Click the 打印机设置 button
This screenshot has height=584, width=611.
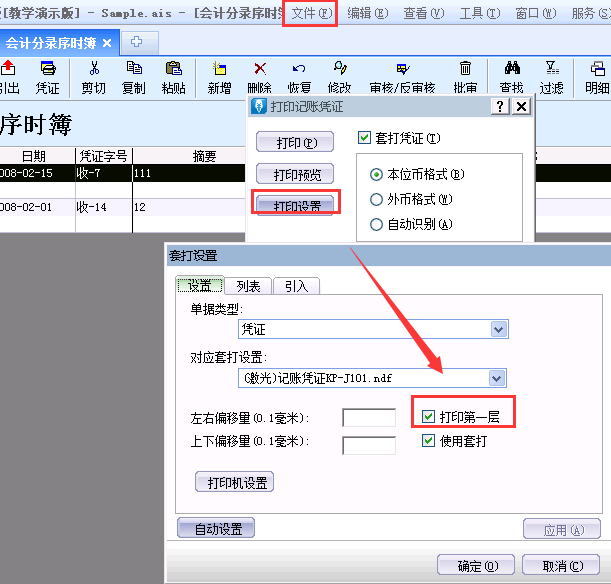234,482
